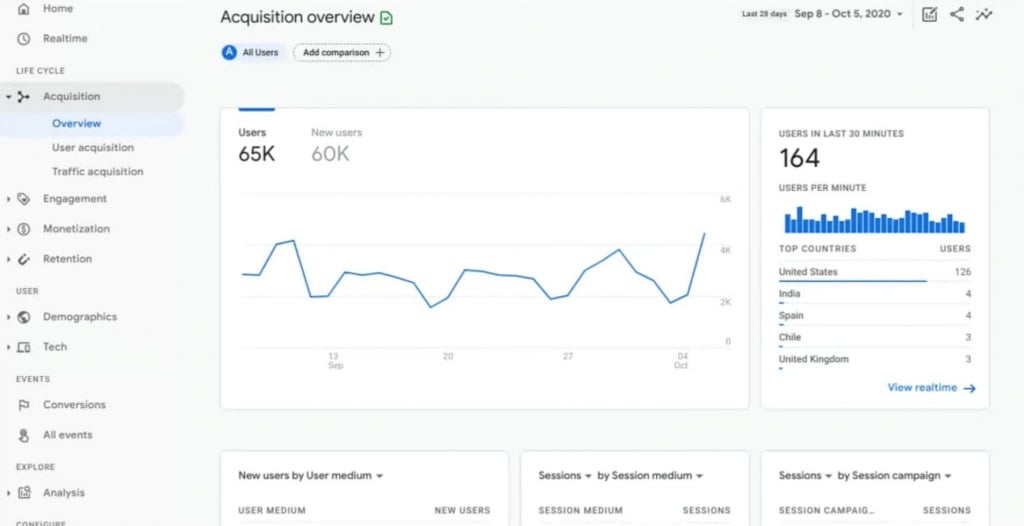Click the green report status checkmark
Viewport: 1024px width, 526px height.
click(x=387, y=18)
